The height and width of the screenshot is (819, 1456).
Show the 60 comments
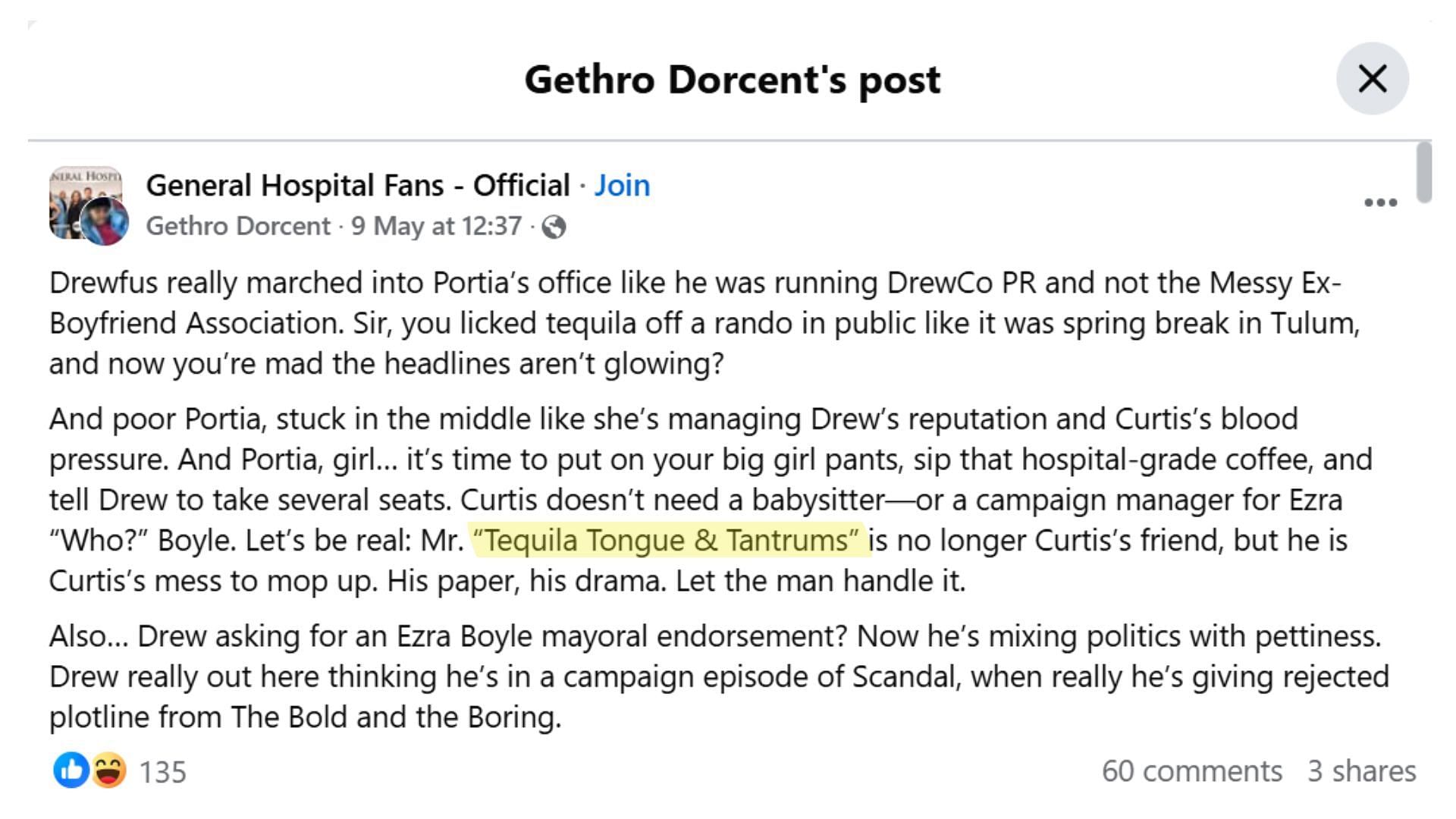(1192, 771)
